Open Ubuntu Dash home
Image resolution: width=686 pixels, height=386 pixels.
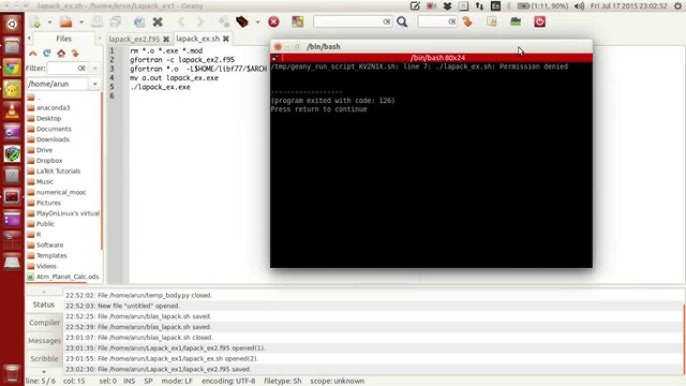(x=12, y=24)
